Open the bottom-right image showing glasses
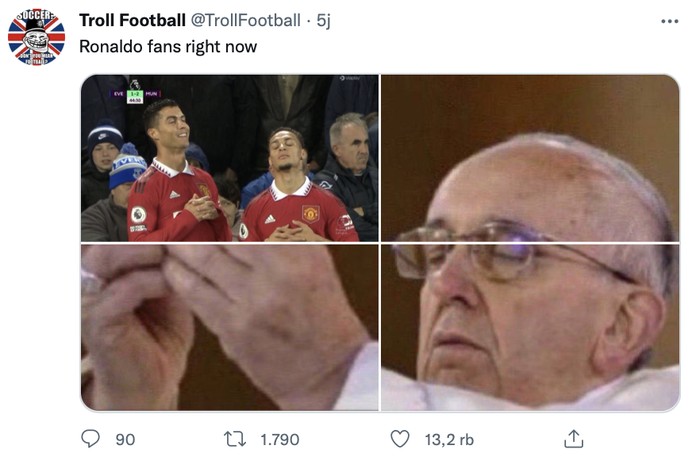The height and width of the screenshot is (457, 700). click(x=530, y=328)
